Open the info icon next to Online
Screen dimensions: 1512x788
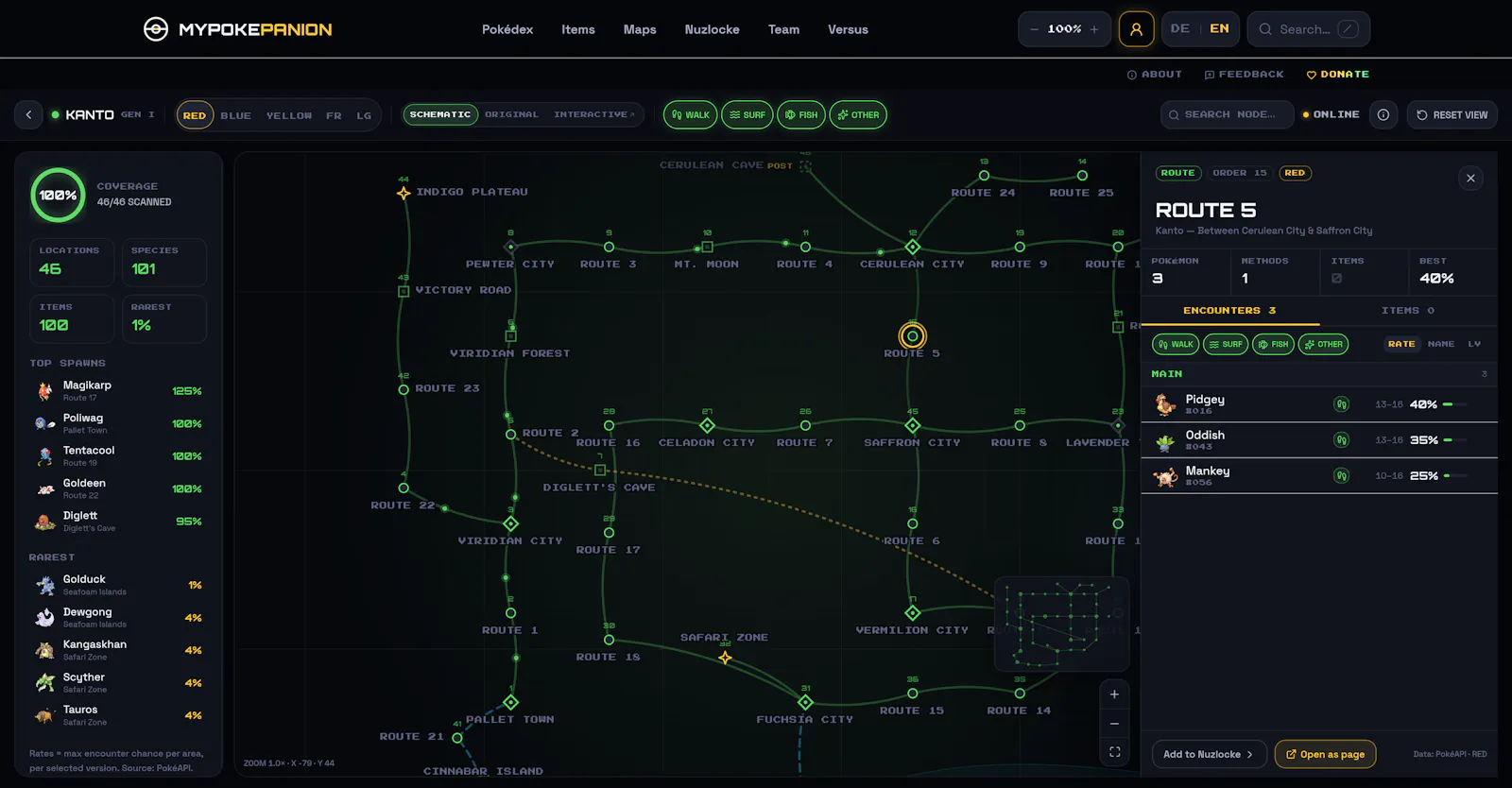coord(1383,114)
